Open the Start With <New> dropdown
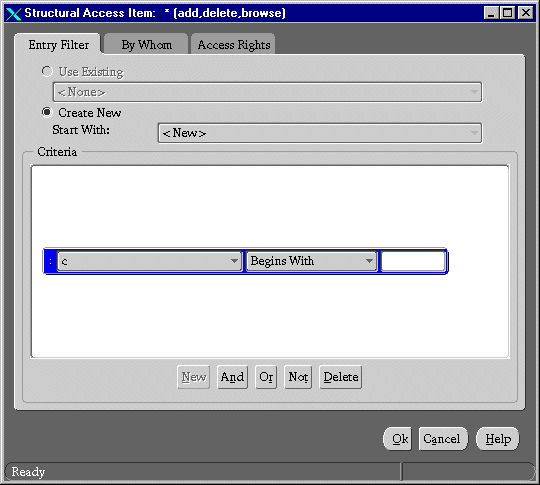Viewport: 540px width, 485px height. click(x=320, y=133)
